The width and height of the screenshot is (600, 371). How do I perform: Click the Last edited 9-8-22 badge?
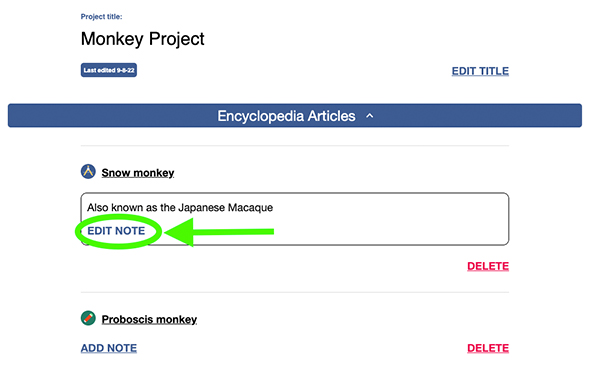point(109,70)
